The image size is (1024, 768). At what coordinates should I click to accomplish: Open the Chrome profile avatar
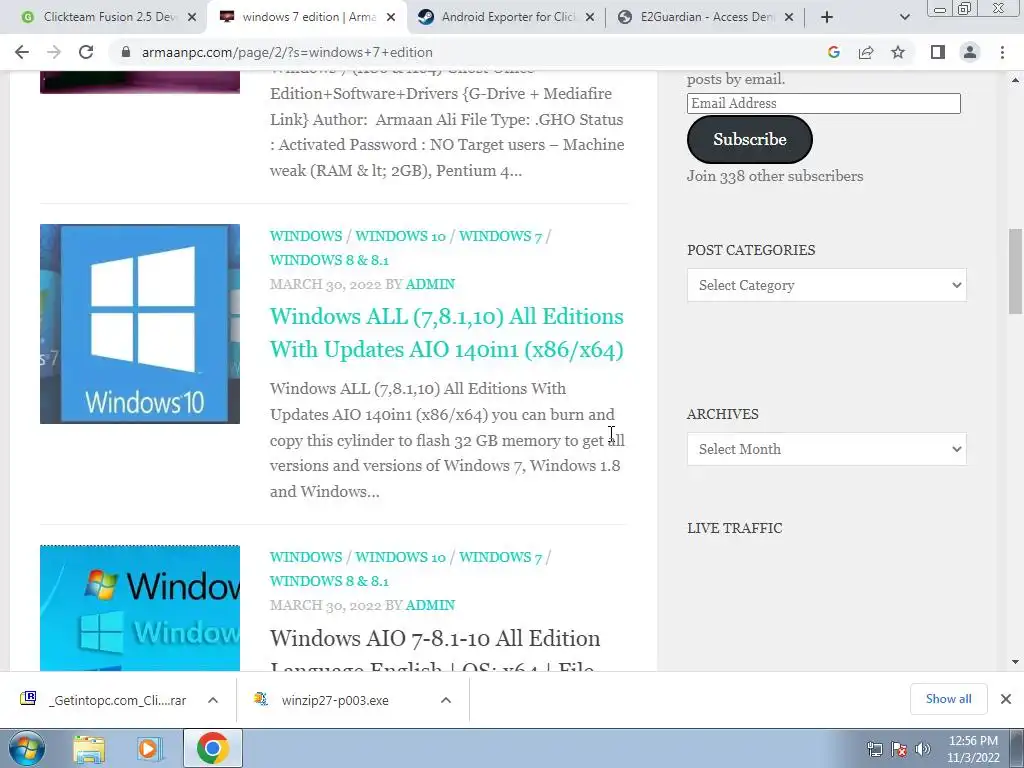pyautogui.click(x=970, y=52)
